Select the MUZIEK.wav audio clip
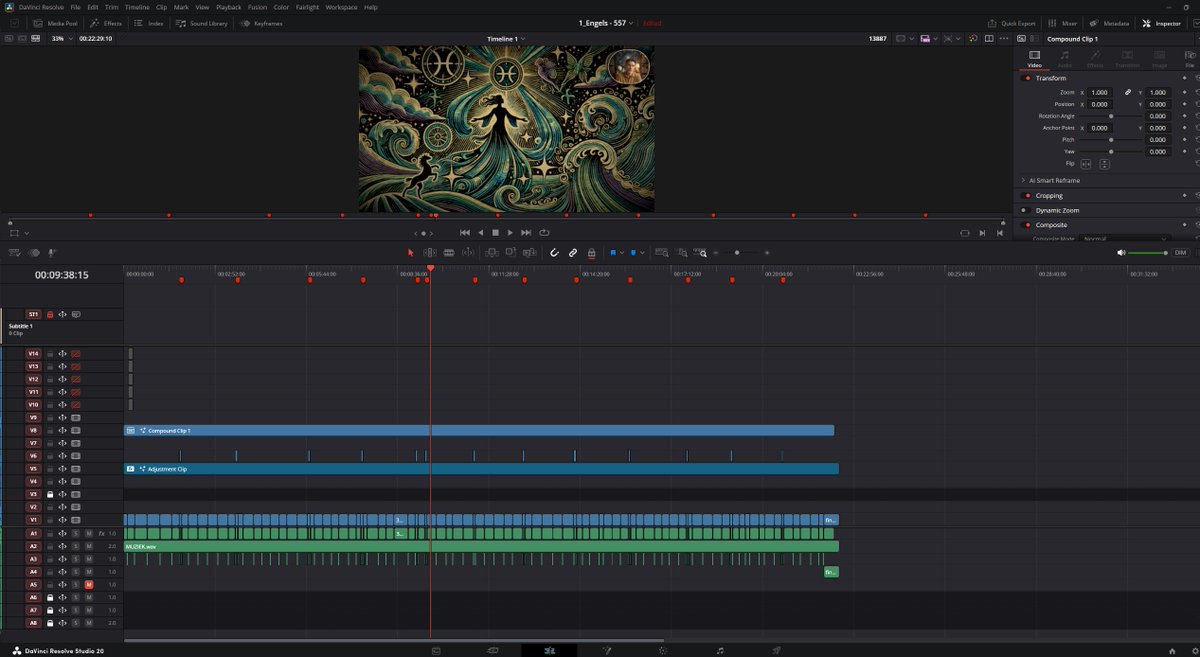 [481, 546]
